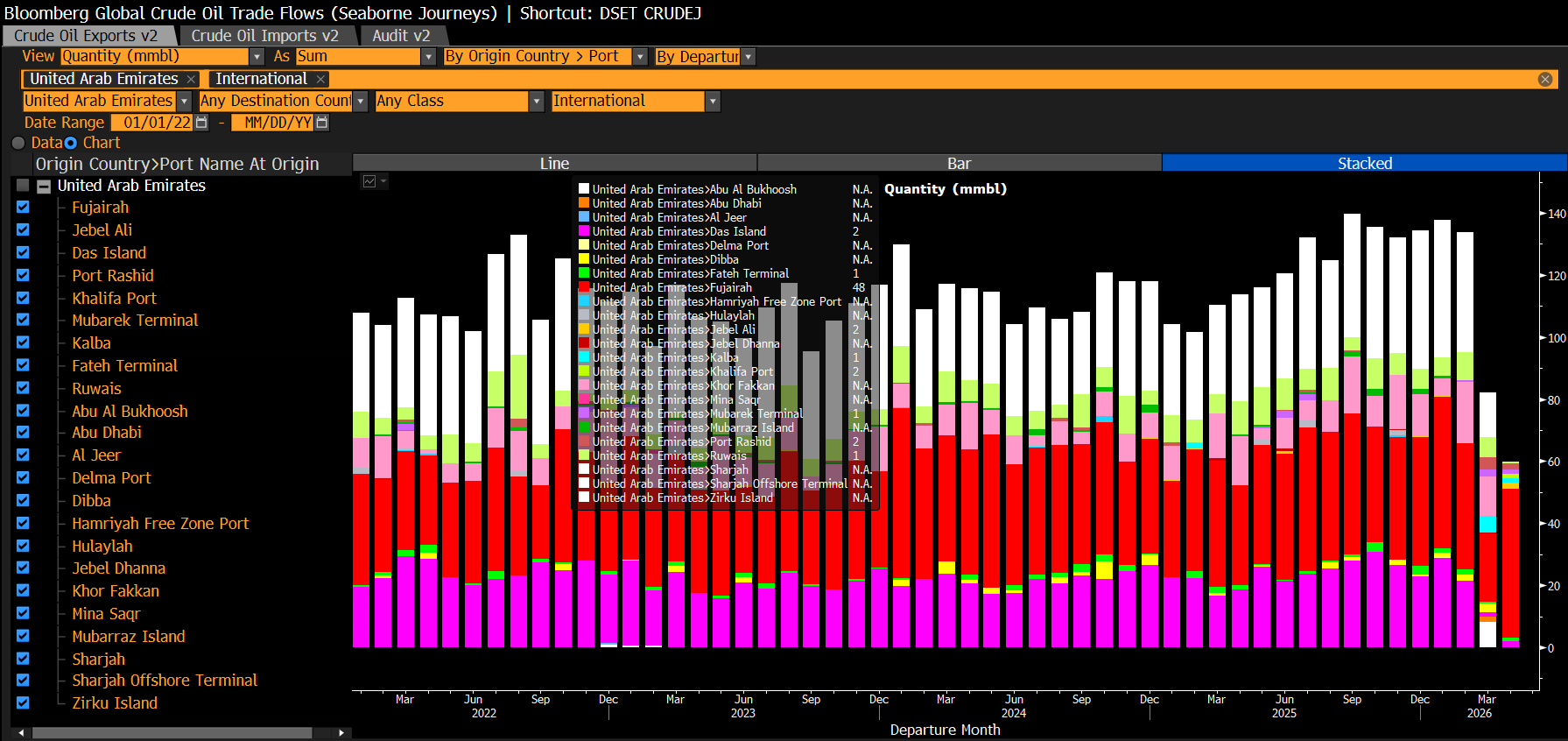Remove the International filter chip
Image resolution: width=1568 pixels, height=741 pixels.
tap(320, 79)
